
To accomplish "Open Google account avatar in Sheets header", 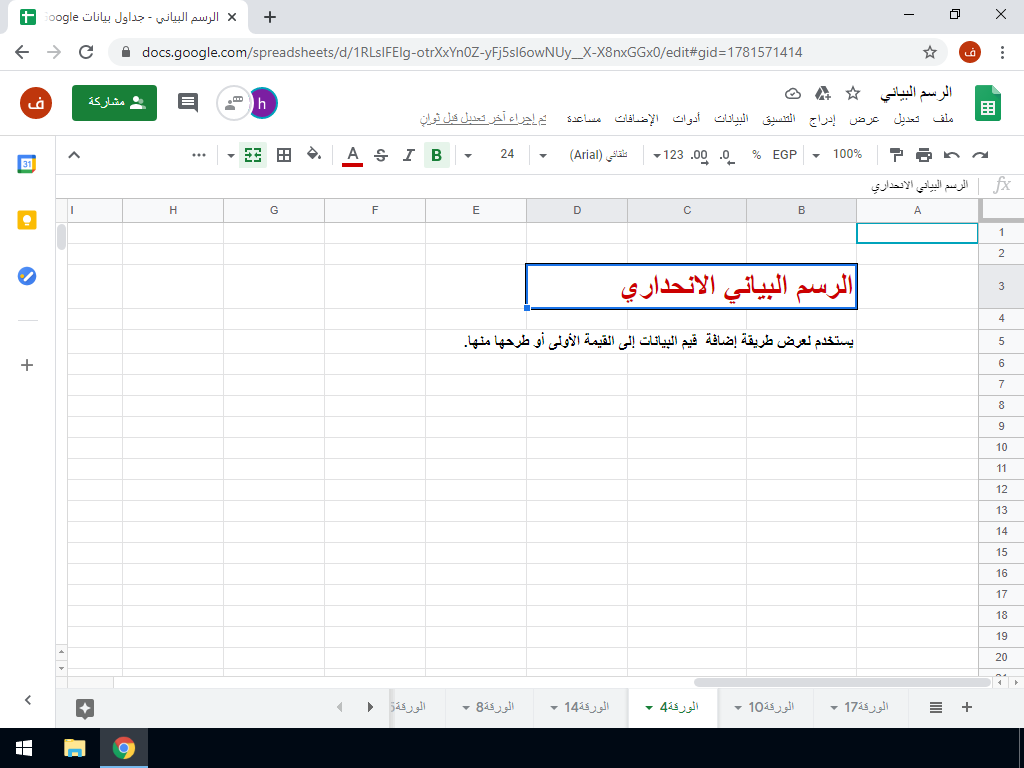I will pos(36,103).
